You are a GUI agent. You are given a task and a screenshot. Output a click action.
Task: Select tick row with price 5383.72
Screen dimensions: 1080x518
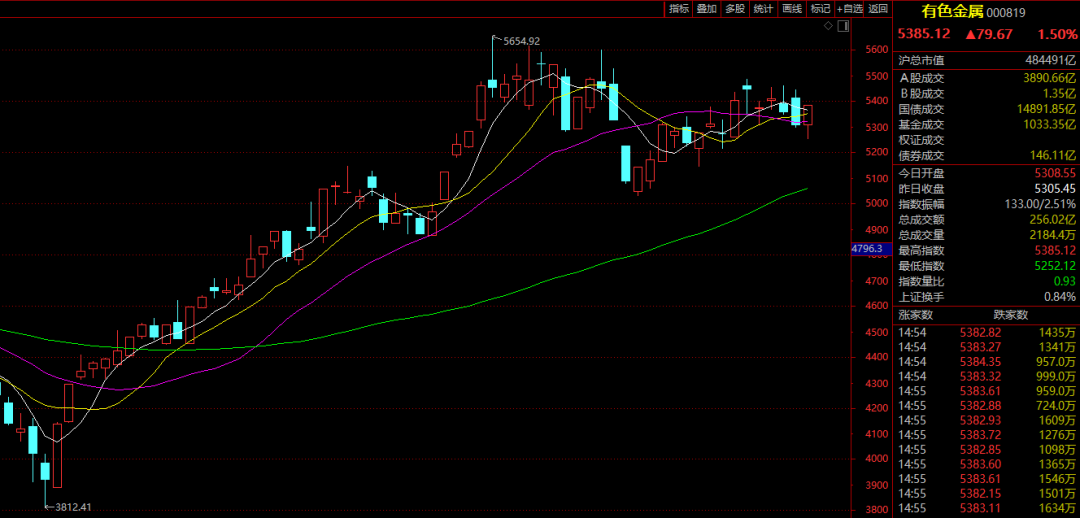(x=987, y=435)
